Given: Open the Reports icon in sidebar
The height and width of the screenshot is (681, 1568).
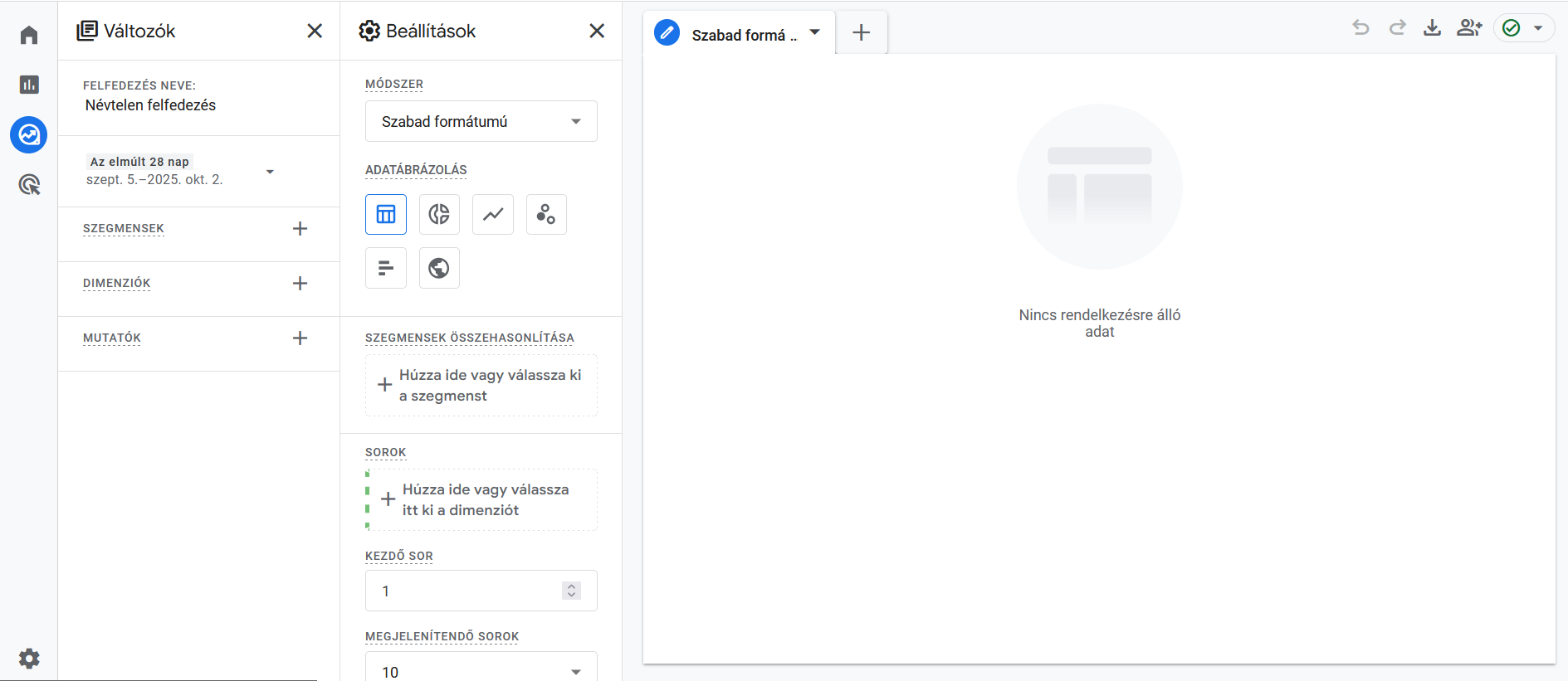Looking at the screenshot, I should tap(29, 85).
